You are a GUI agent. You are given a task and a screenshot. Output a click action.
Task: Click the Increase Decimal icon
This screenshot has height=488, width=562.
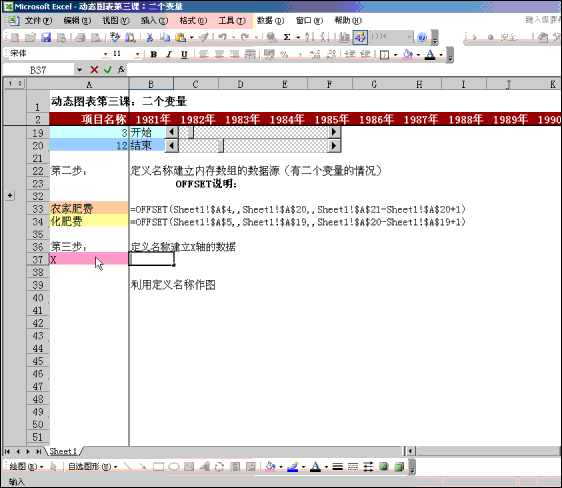coord(315,54)
